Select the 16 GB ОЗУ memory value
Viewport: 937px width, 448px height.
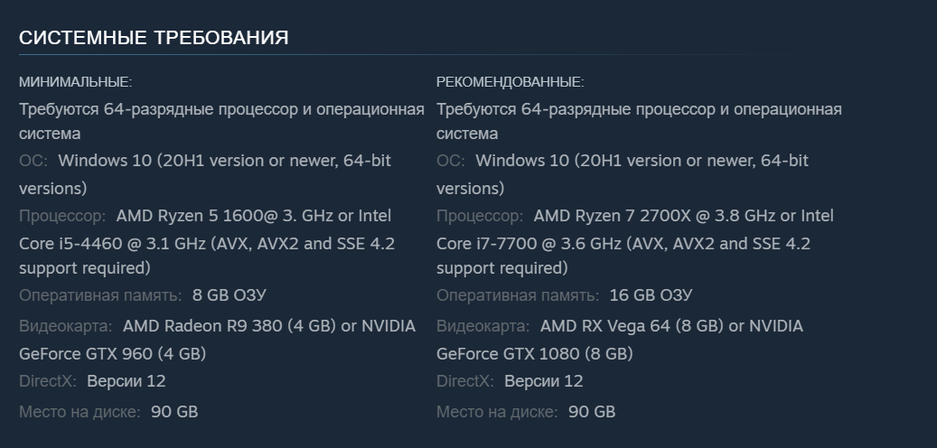coord(651,295)
